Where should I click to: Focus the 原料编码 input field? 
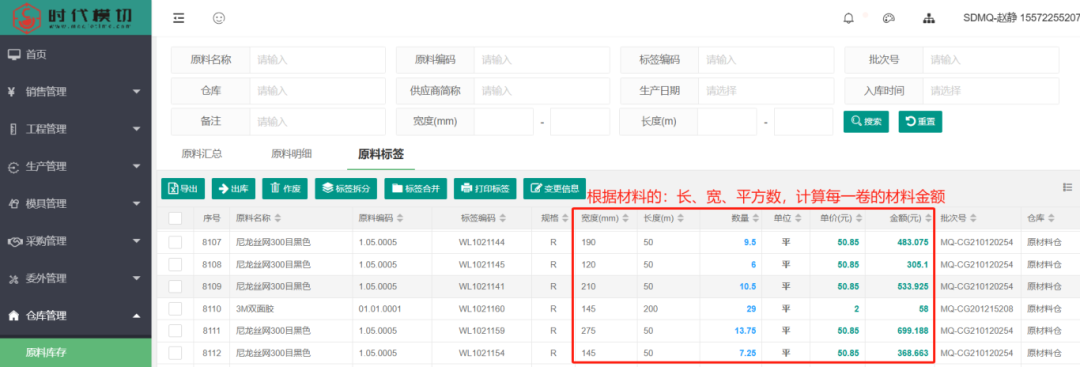pyautogui.click(x=542, y=60)
